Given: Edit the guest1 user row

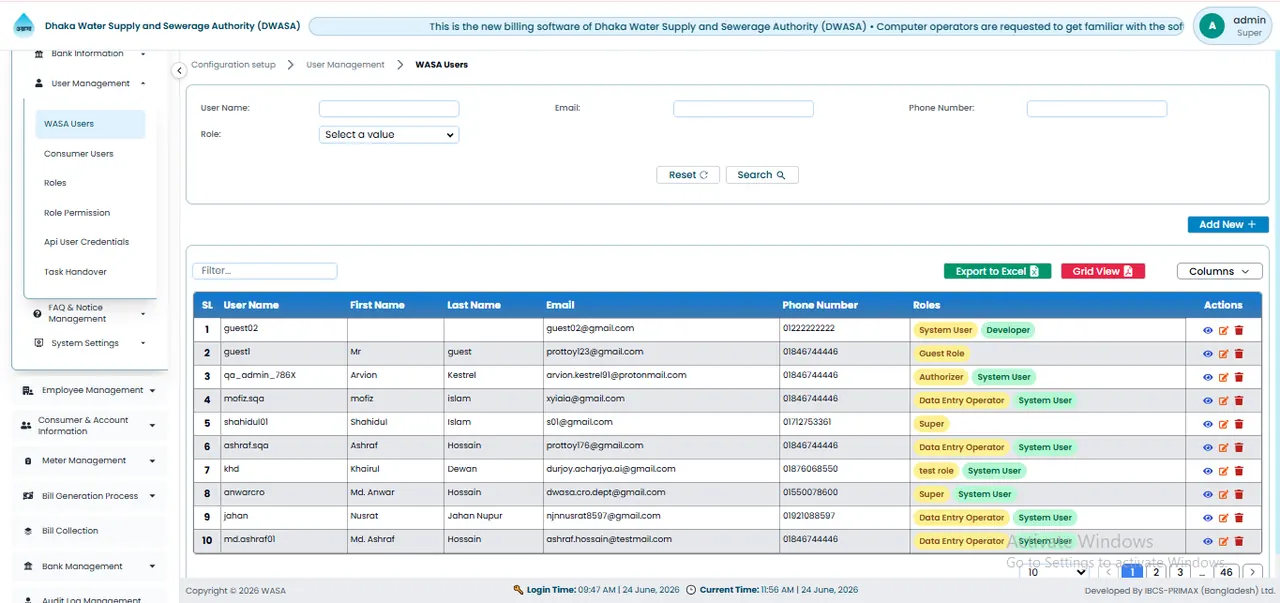Looking at the screenshot, I should [1223, 353].
